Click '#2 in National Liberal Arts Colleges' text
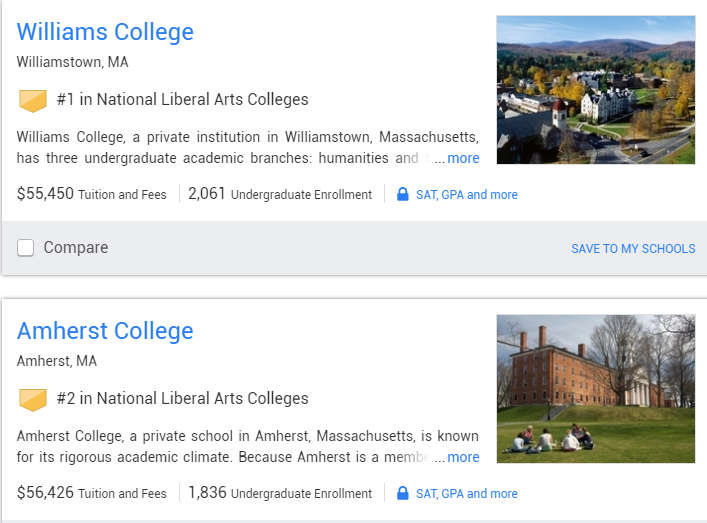This screenshot has height=523, width=707. [182, 399]
